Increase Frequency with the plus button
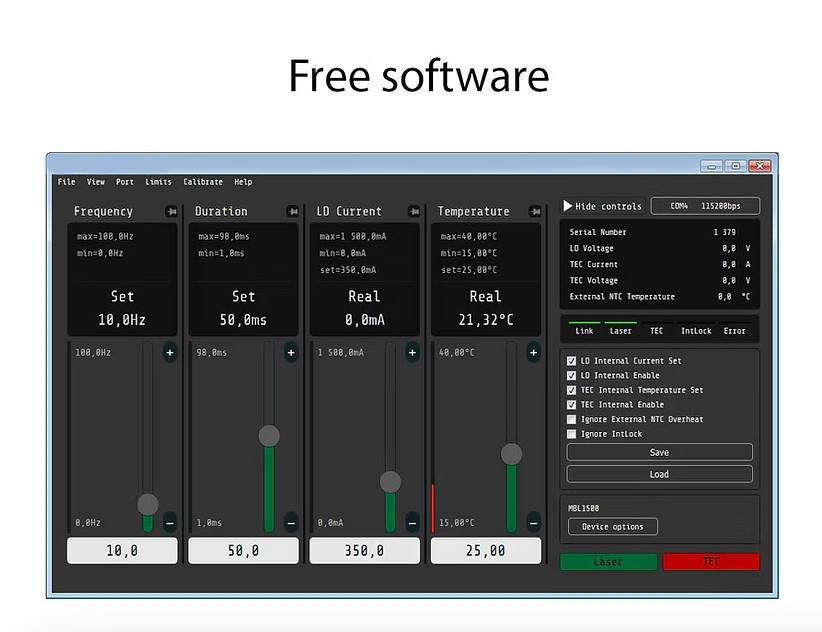This screenshot has width=822, height=632. click(x=169, y=352)
